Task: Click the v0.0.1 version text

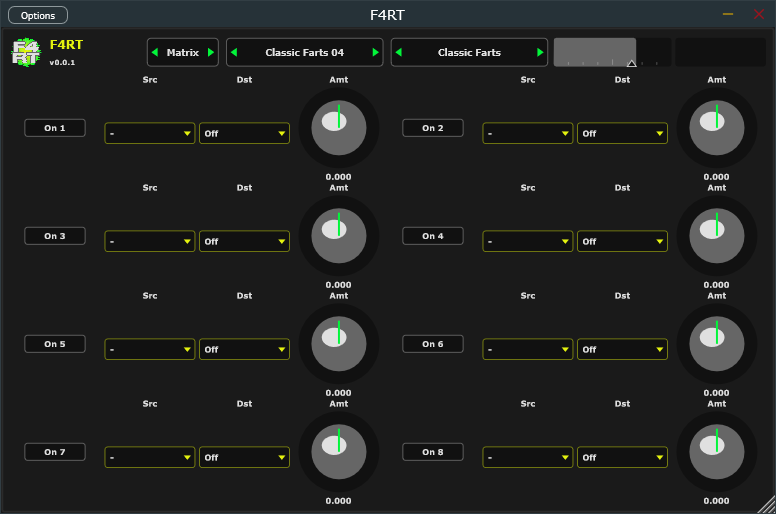Action: [62, 62]
